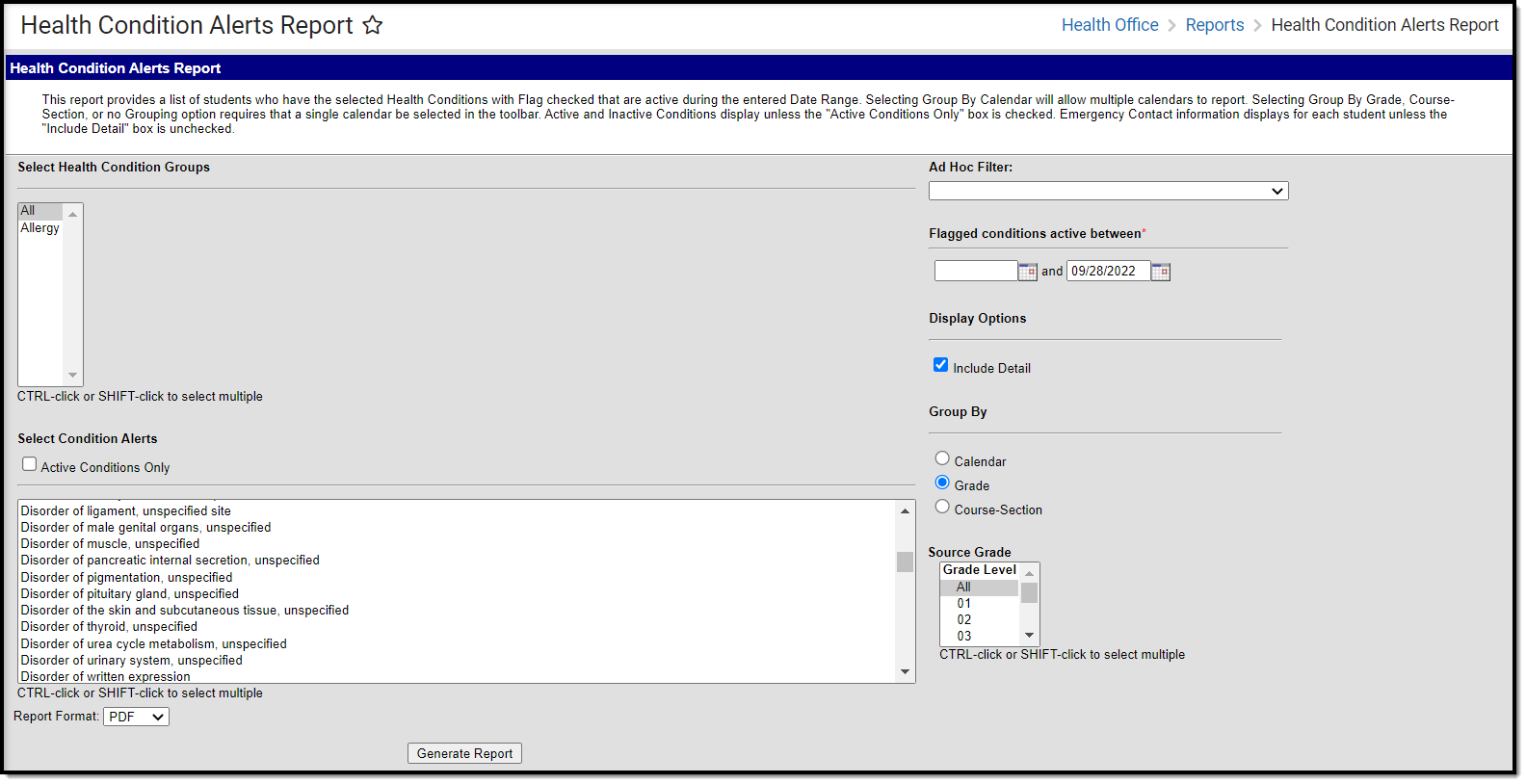1526x784 pixels.
Task: Select Group By Calendar radio option
Action: click(x=942, y=458)
